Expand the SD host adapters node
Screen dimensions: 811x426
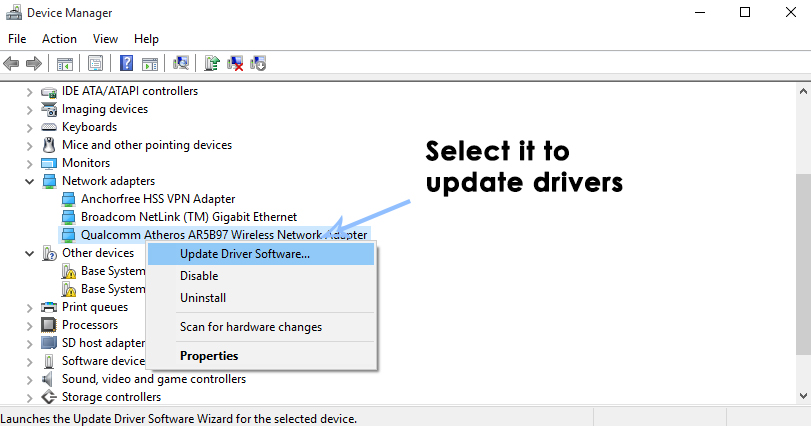29,344
